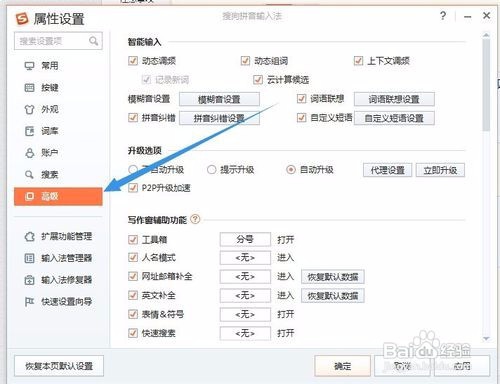
Task: Toggle the 动态组词 checkbox
Action: point(245,61)
